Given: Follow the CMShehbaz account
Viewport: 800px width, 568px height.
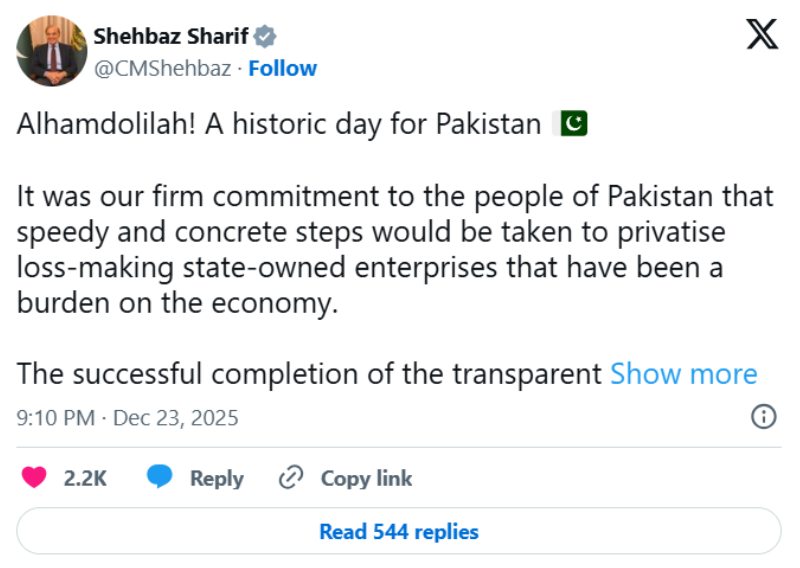Looking at the screenshot, I should tap(283, 68).
